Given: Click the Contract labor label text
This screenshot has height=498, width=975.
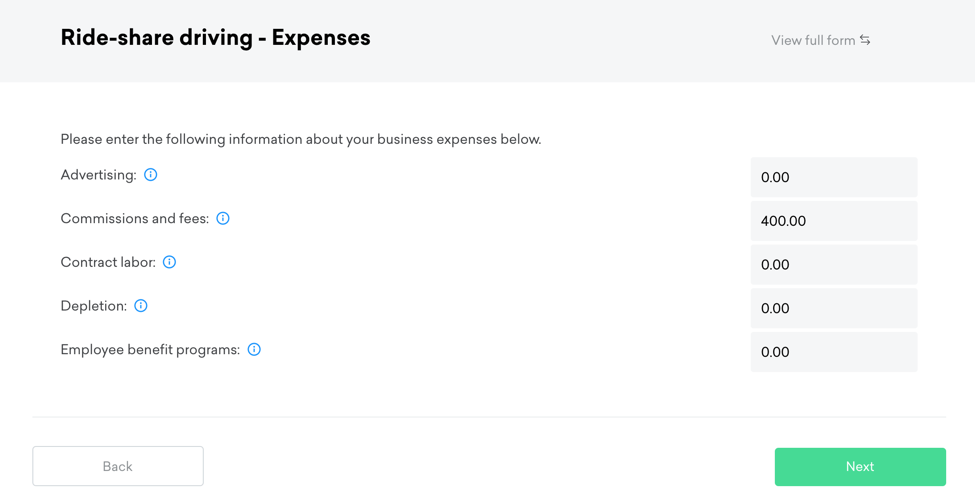Looking at the screenshot, I should click(108, 263).
